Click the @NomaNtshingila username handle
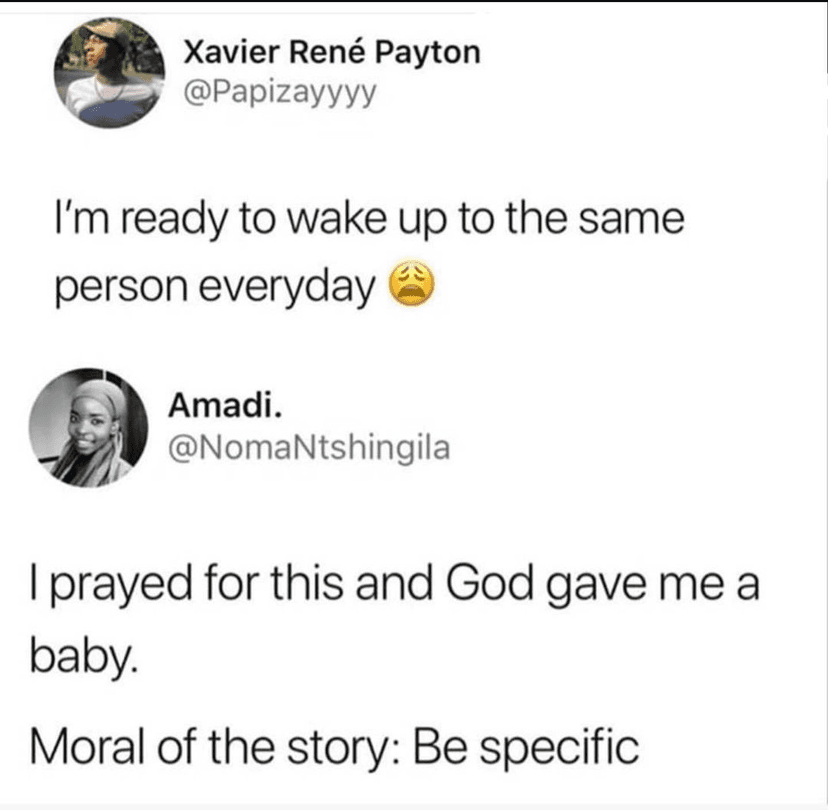 [311, 448]
